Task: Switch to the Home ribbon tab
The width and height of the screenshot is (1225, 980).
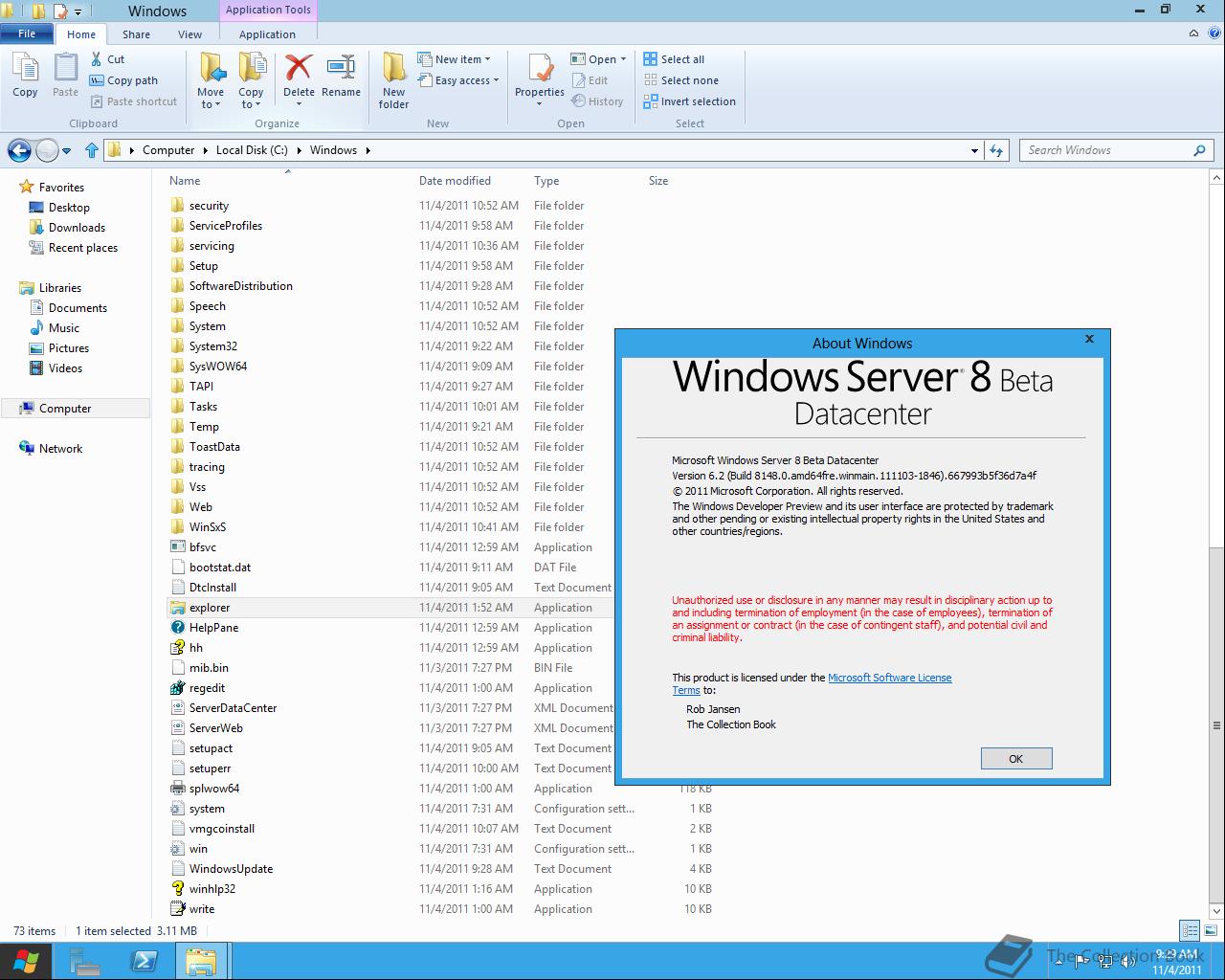Action: (81, 33)
